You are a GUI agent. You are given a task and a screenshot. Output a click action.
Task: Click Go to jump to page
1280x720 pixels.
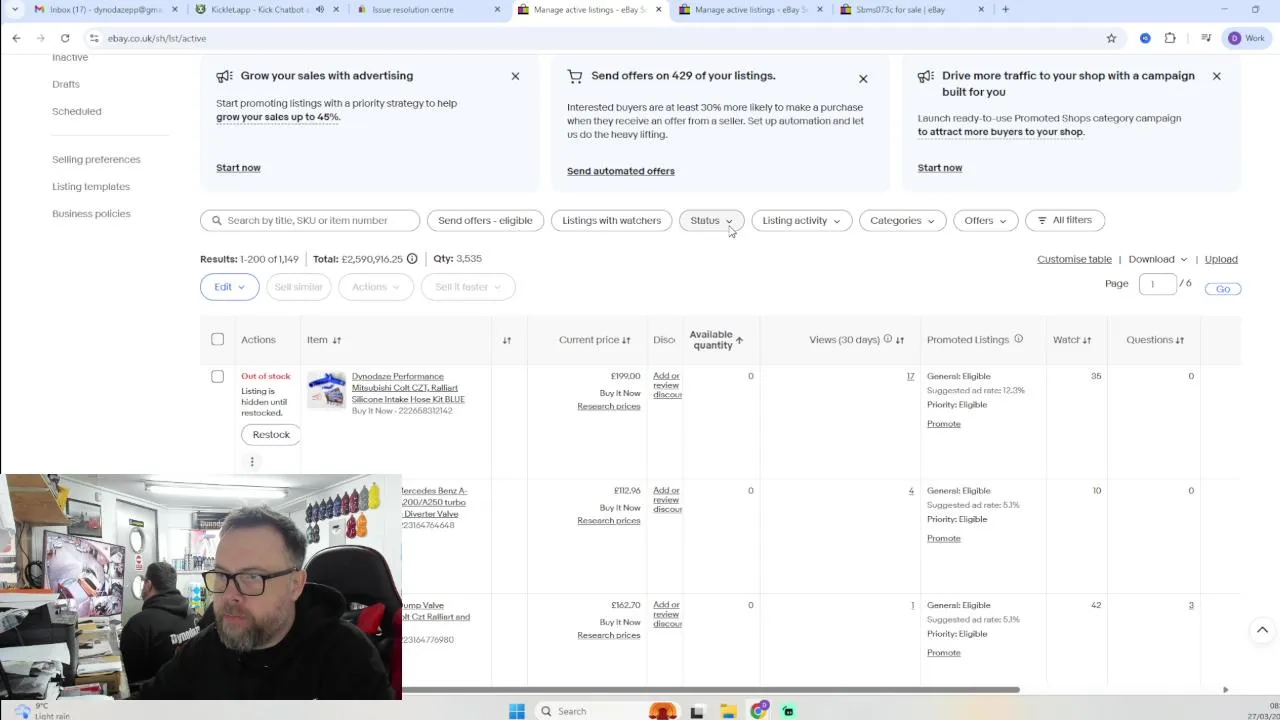[1223, 289]
